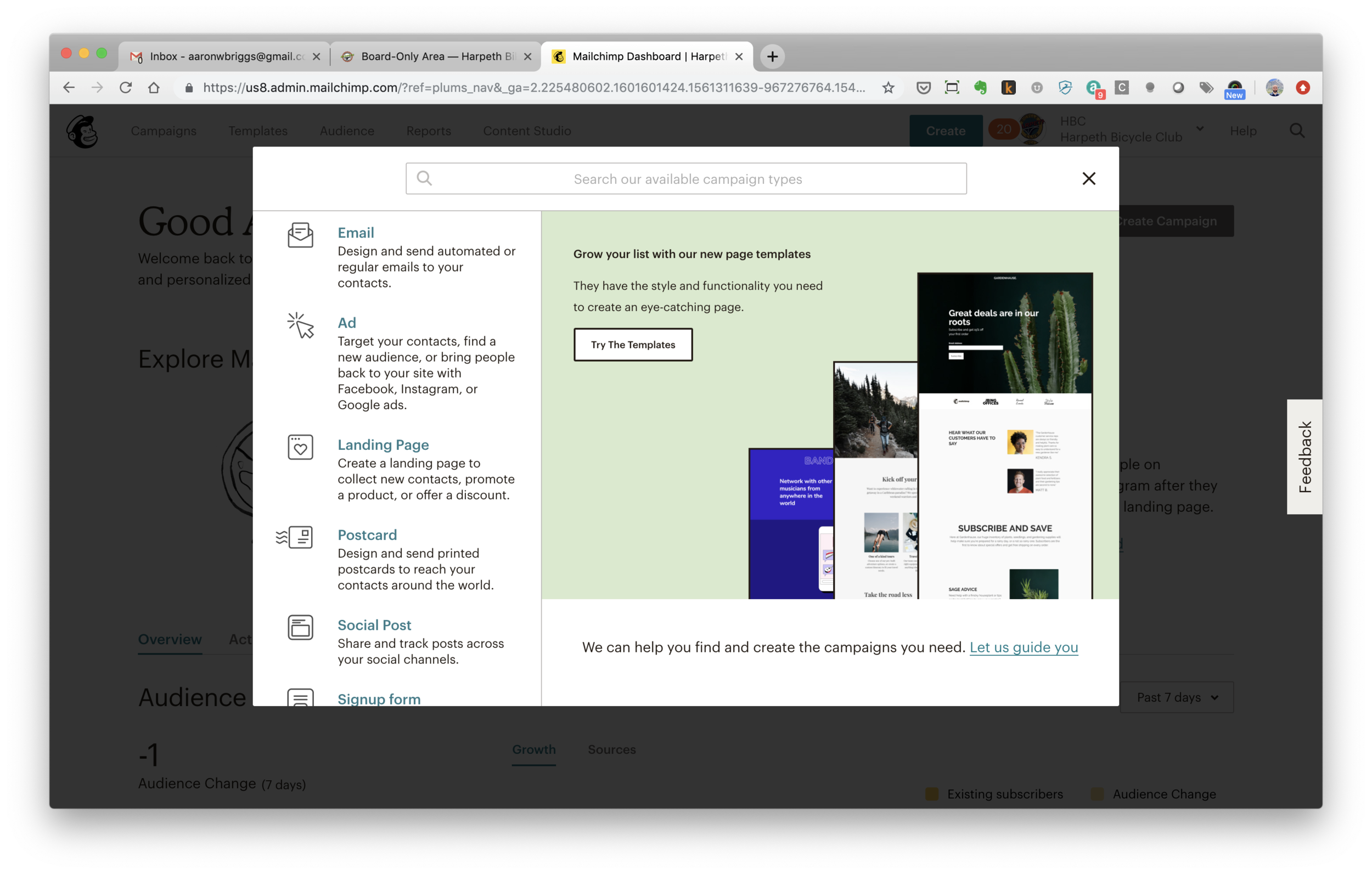Image resolution: width=1372 pixels, height=874 pixels.
Task: Click the campaign types search field
Action: (686, 178)
